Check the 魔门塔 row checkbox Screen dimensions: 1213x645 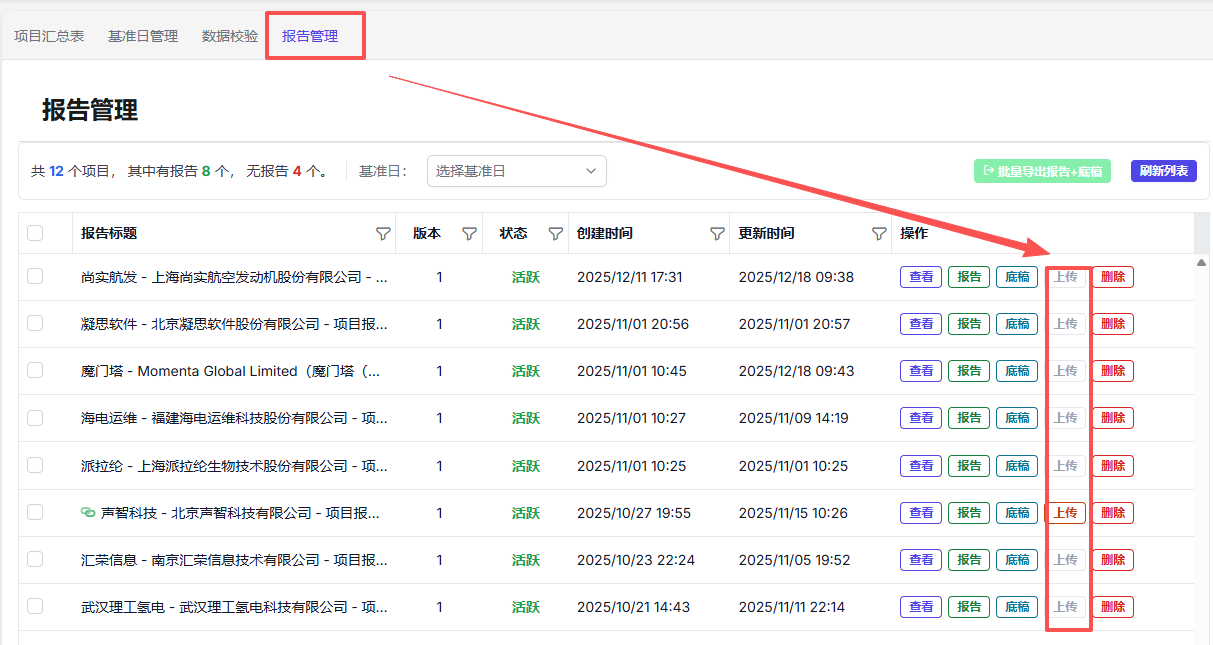click(35, 370)
